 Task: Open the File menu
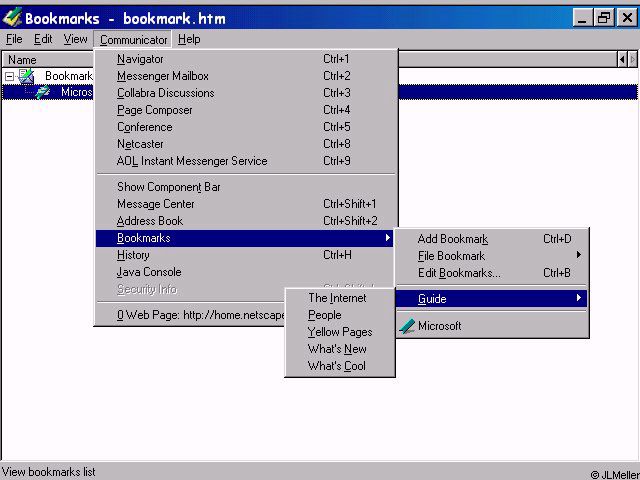point(14,39)
